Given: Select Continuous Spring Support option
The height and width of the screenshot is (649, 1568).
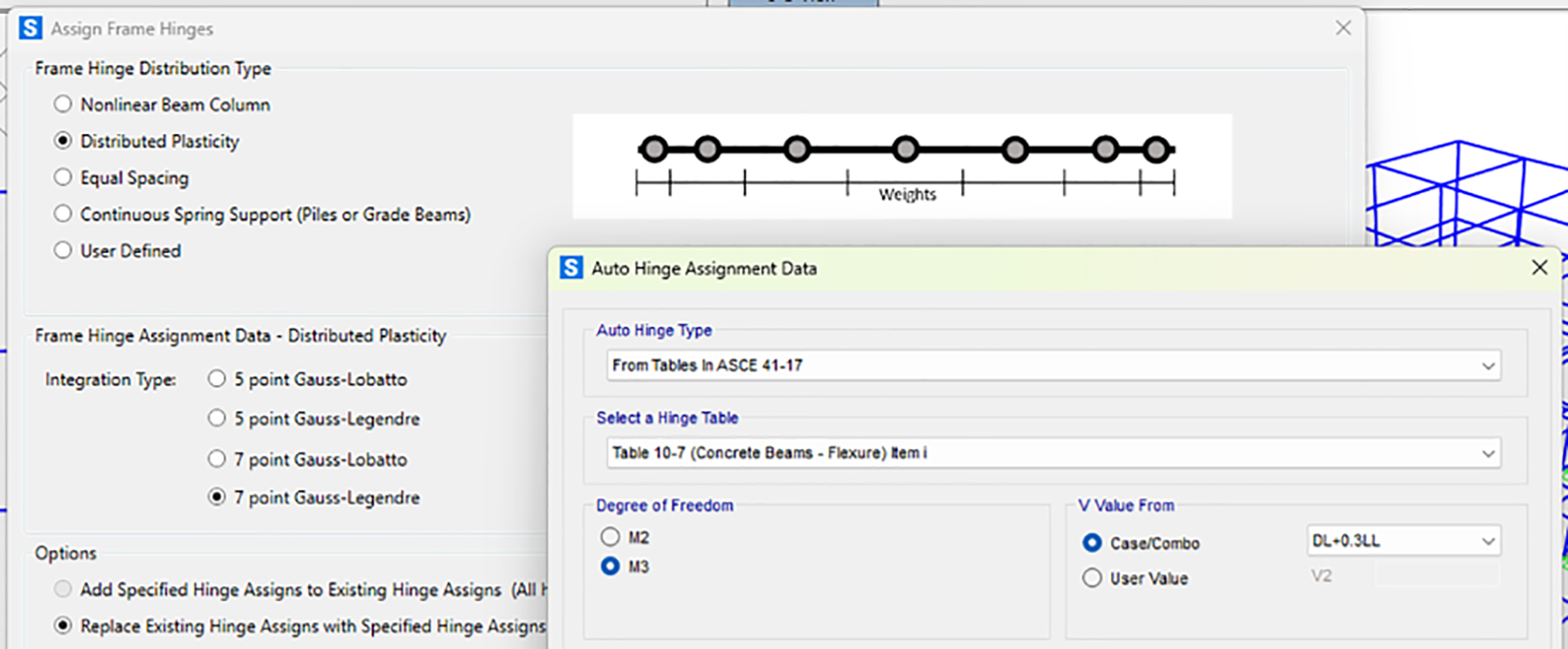Looking at the screenshot, I should 63,213.
